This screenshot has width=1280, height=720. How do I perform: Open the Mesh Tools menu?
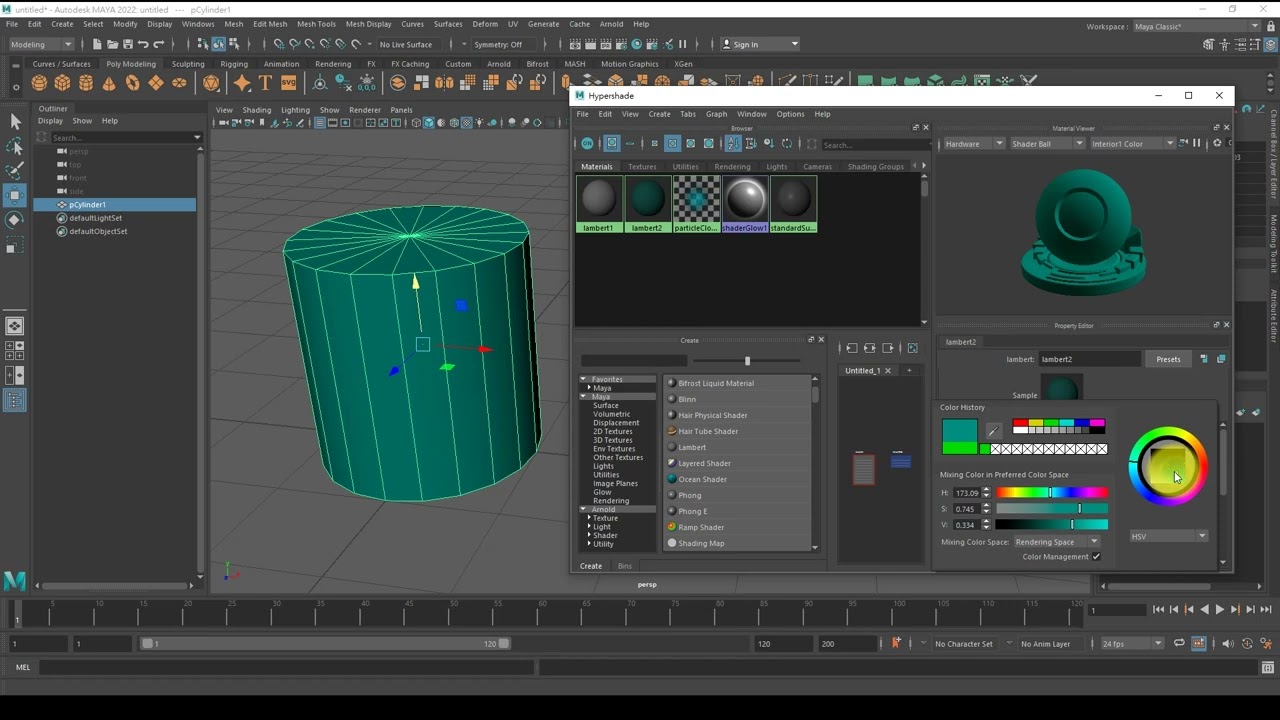pos(316,24)
